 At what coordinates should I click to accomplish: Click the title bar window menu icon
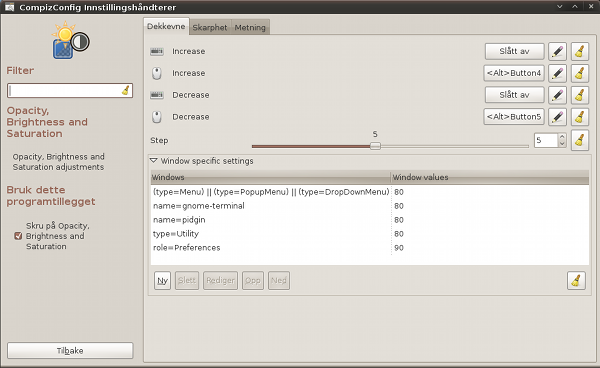(9, 7)
